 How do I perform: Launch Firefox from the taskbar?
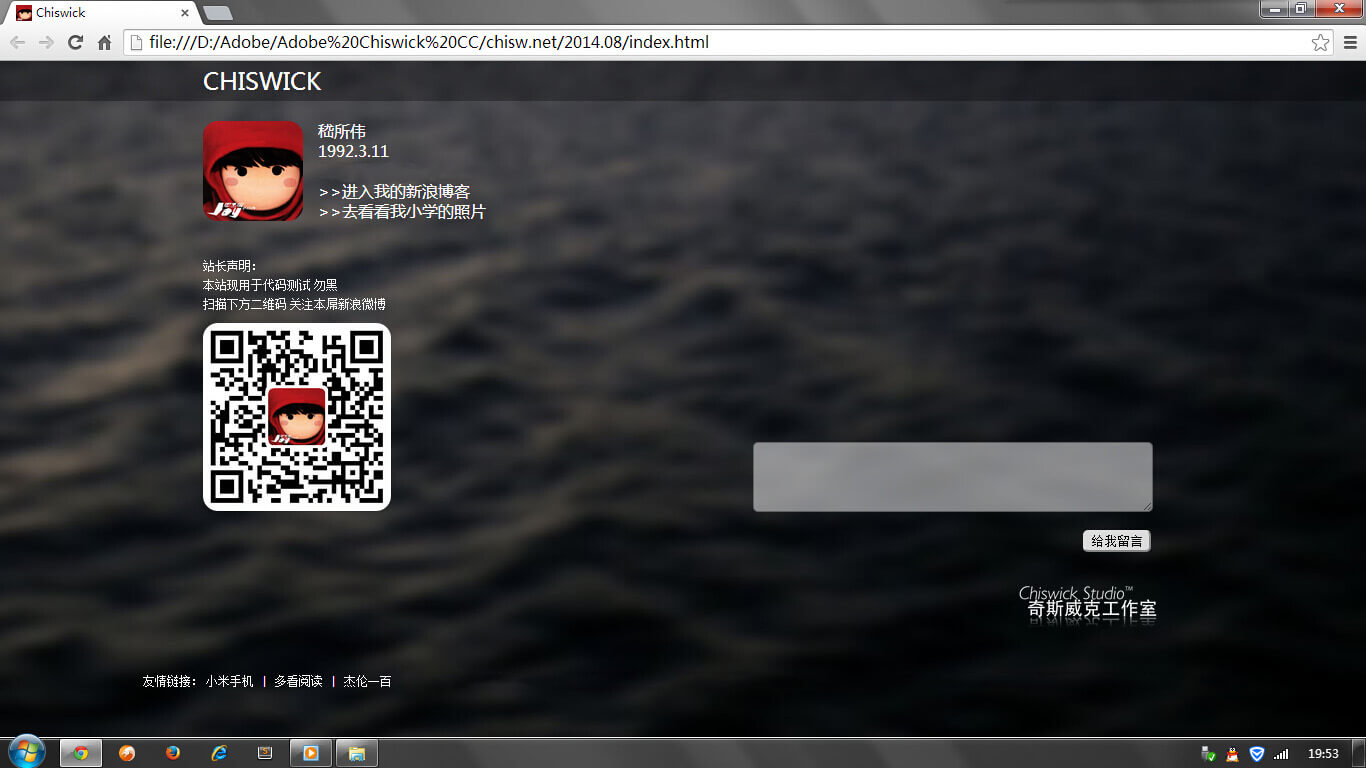coord(173,753)
